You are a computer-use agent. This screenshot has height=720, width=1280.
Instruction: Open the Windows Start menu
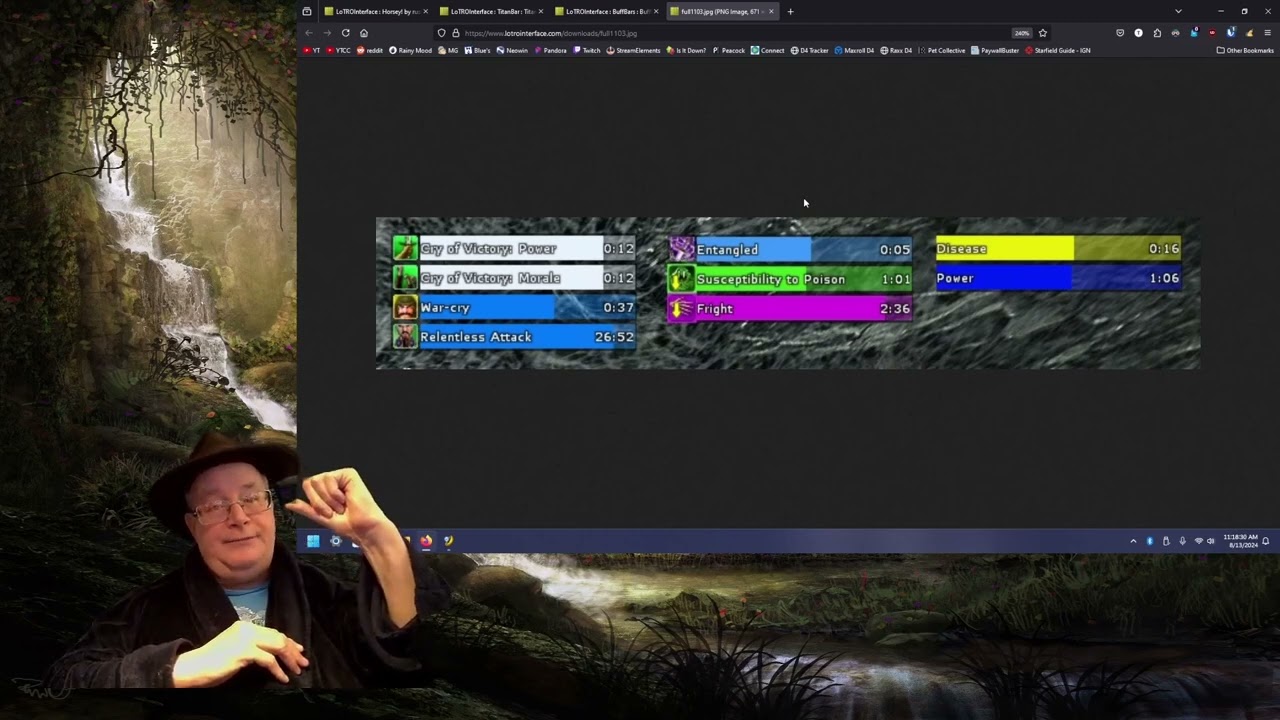[313, 541]
